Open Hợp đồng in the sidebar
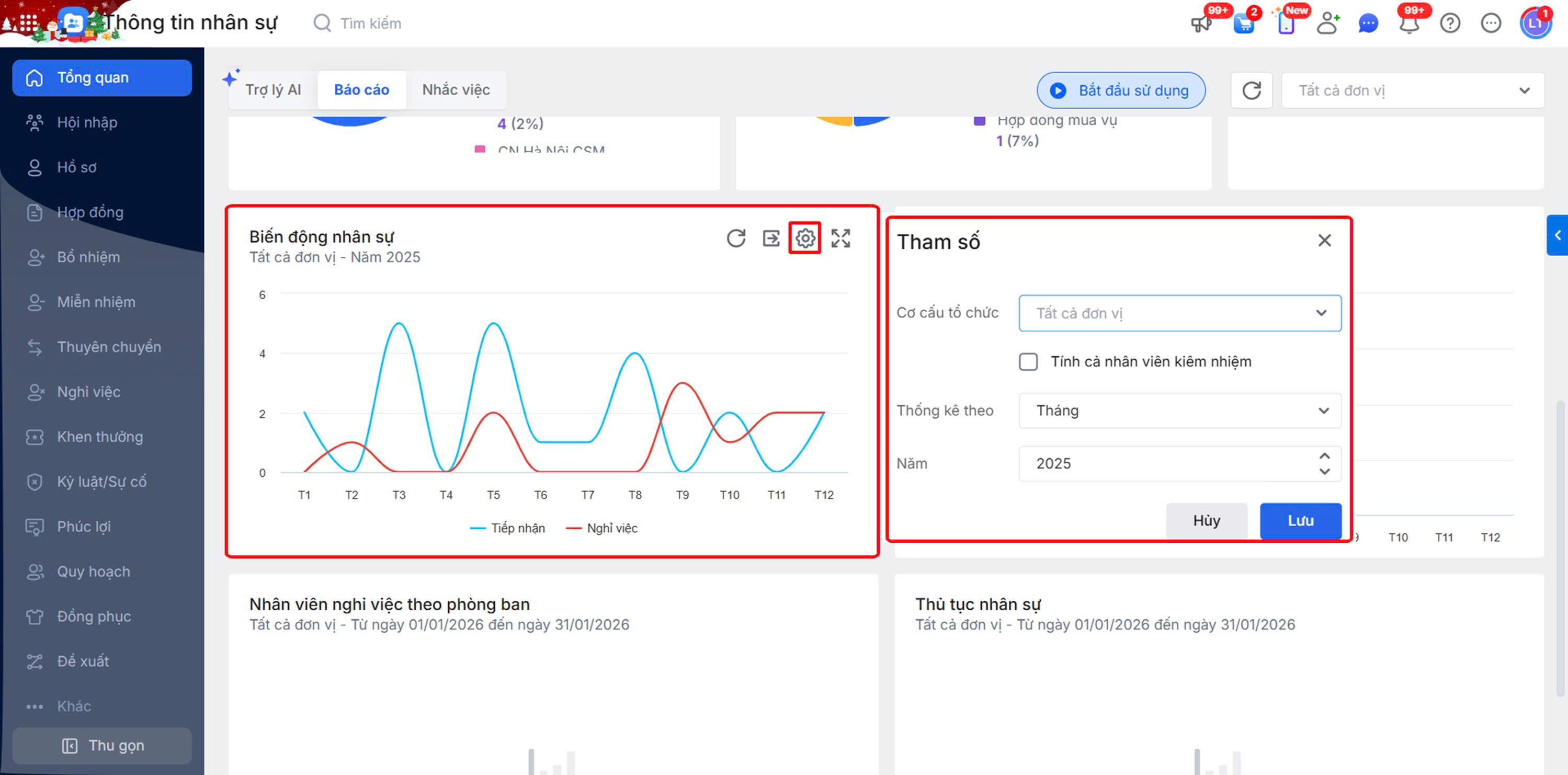This screenshot has height=775, width=1568. point(90,212)
